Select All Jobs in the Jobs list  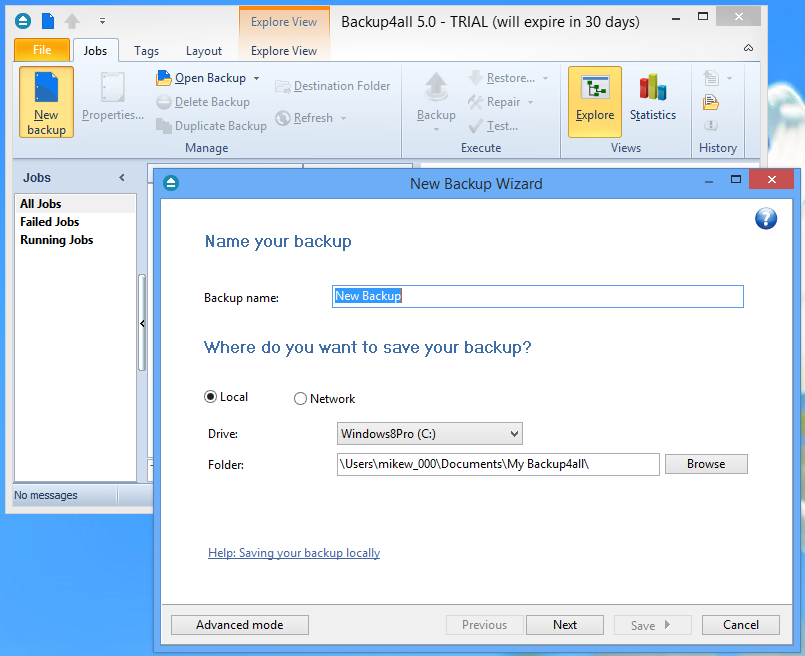coord(75,204)
